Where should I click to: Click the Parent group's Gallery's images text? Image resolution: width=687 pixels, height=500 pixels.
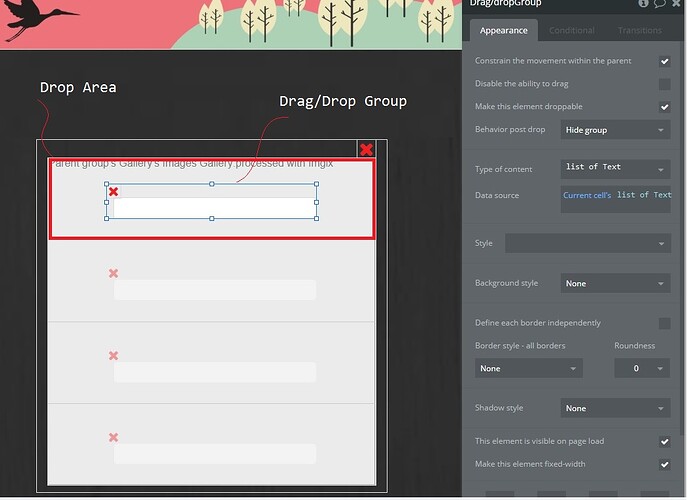coord(192,164)
